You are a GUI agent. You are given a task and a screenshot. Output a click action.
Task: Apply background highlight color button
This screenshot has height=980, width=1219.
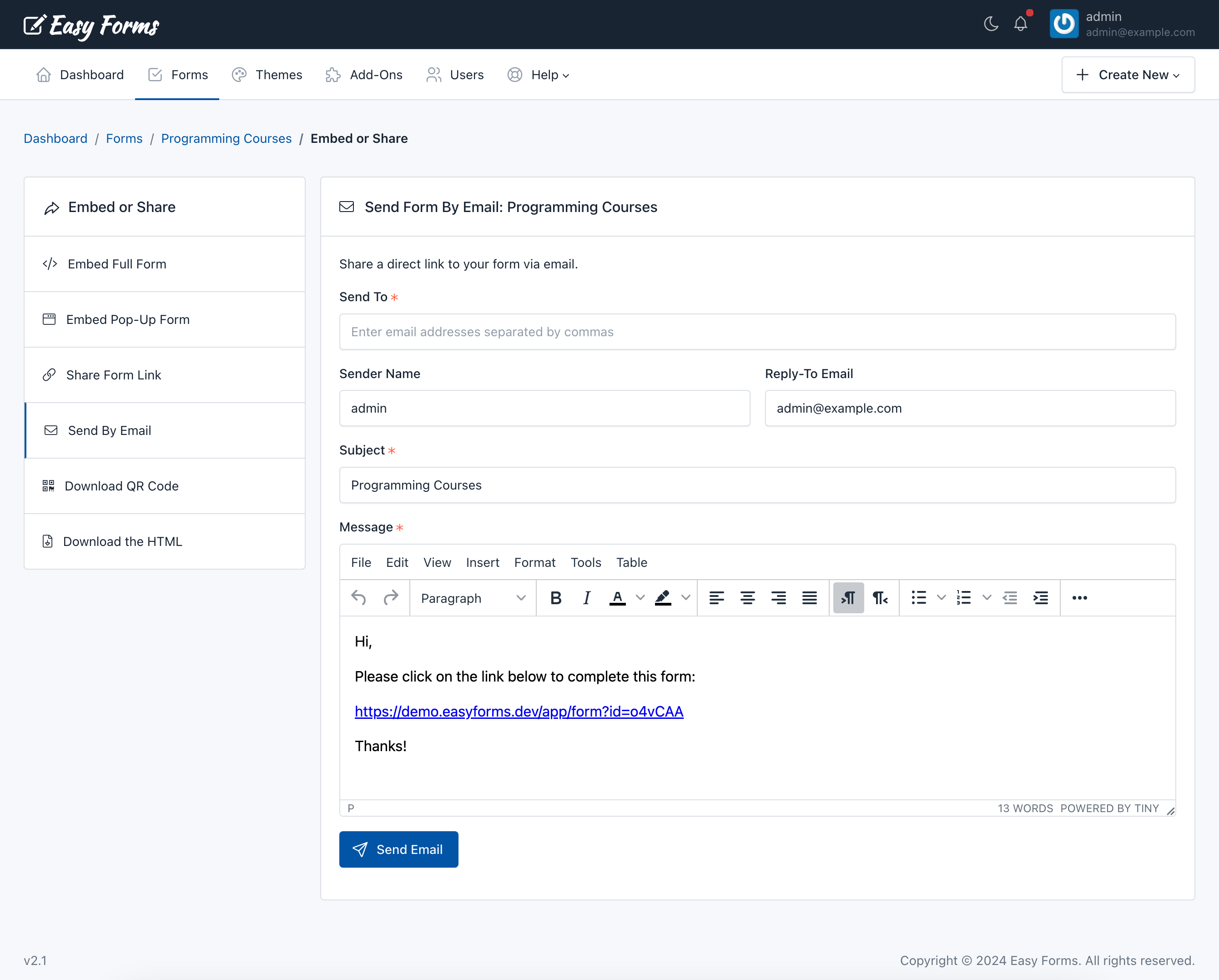[x=663, y=598]
